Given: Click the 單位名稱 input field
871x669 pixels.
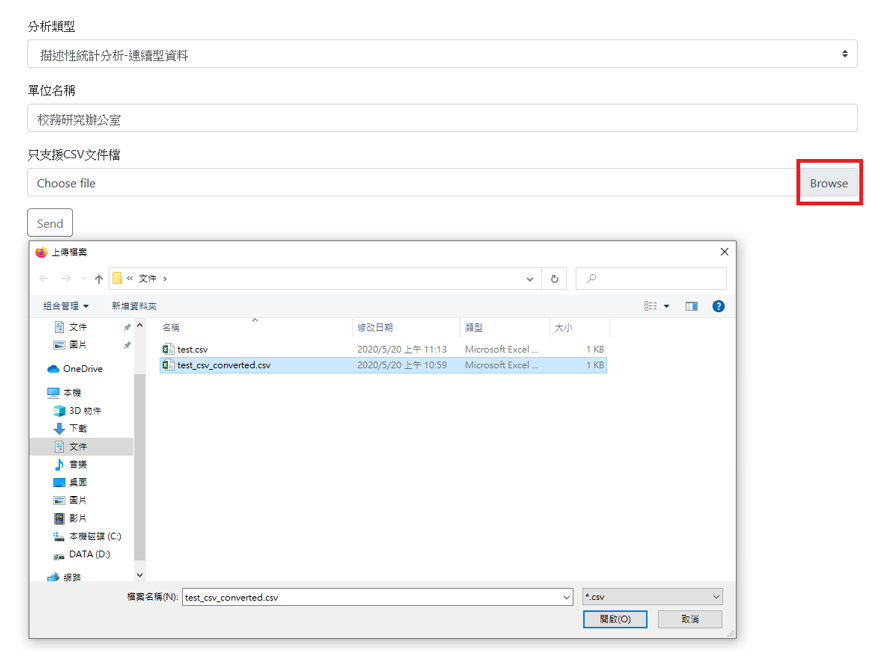Looking at the screenshot, I should (442, 118).
